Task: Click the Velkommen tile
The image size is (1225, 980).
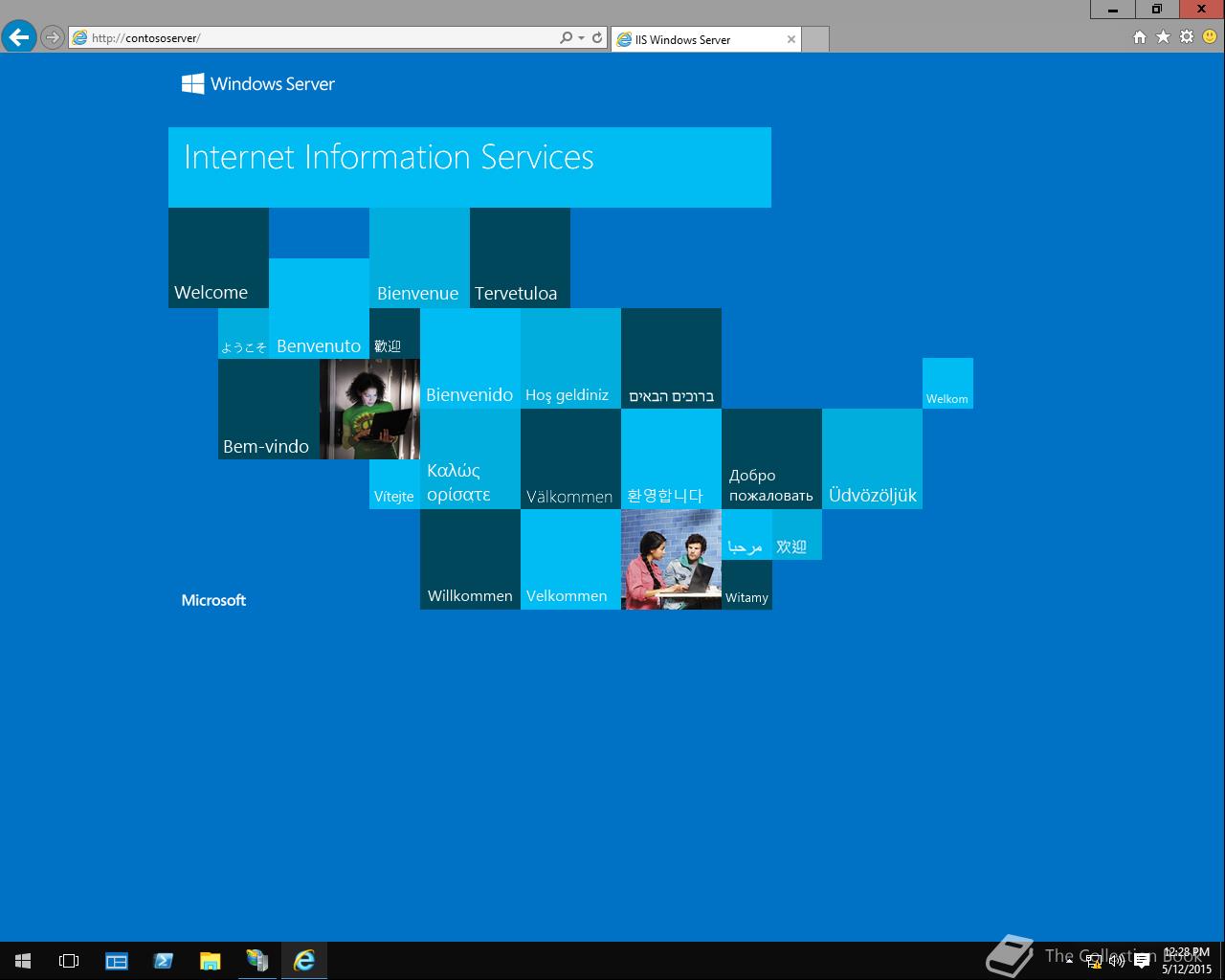Action: point(570,560)
